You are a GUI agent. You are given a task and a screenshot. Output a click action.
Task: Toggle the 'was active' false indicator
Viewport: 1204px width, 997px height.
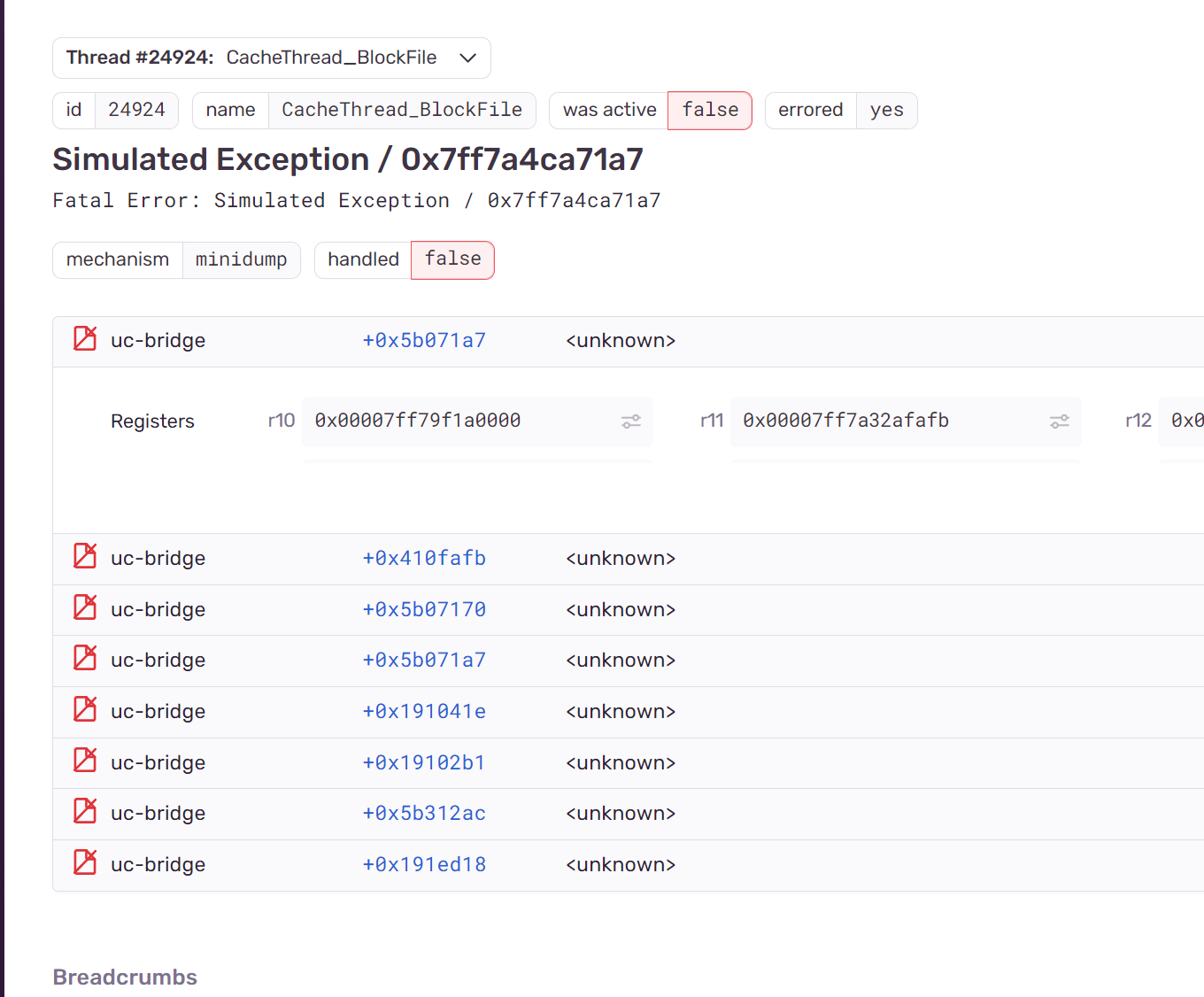(709, 110)
